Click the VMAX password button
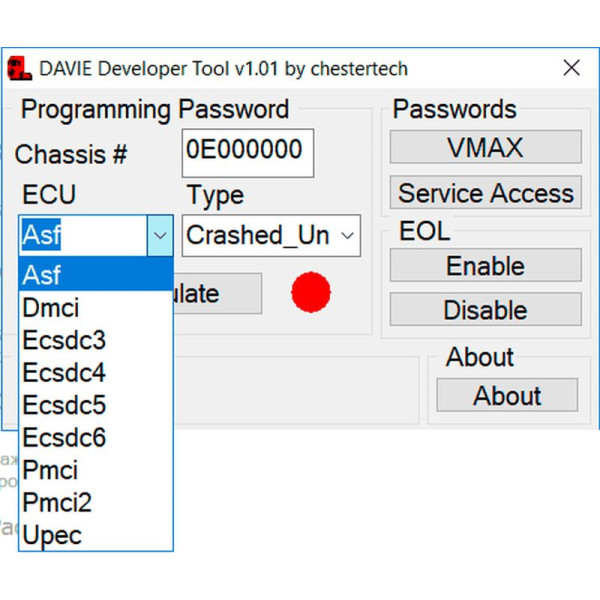This screenshot has width=600, height=600. tap(485, 148)
